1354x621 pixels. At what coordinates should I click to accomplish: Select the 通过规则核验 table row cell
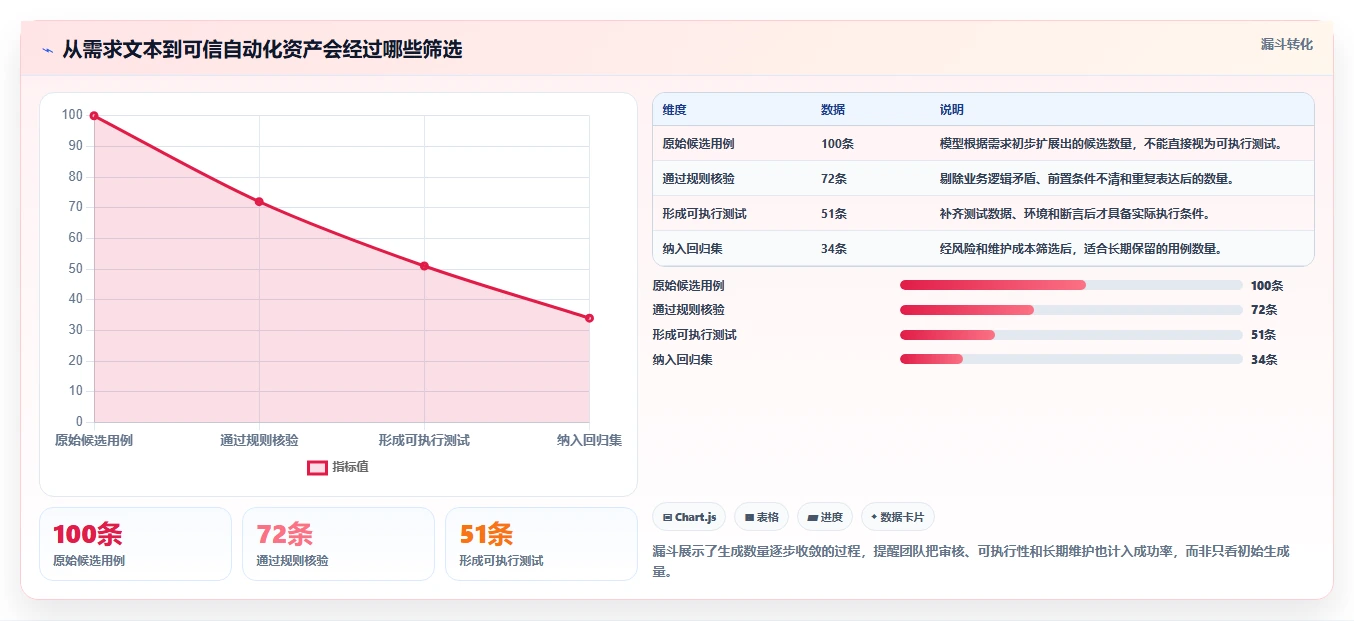[x=698, y=179]
